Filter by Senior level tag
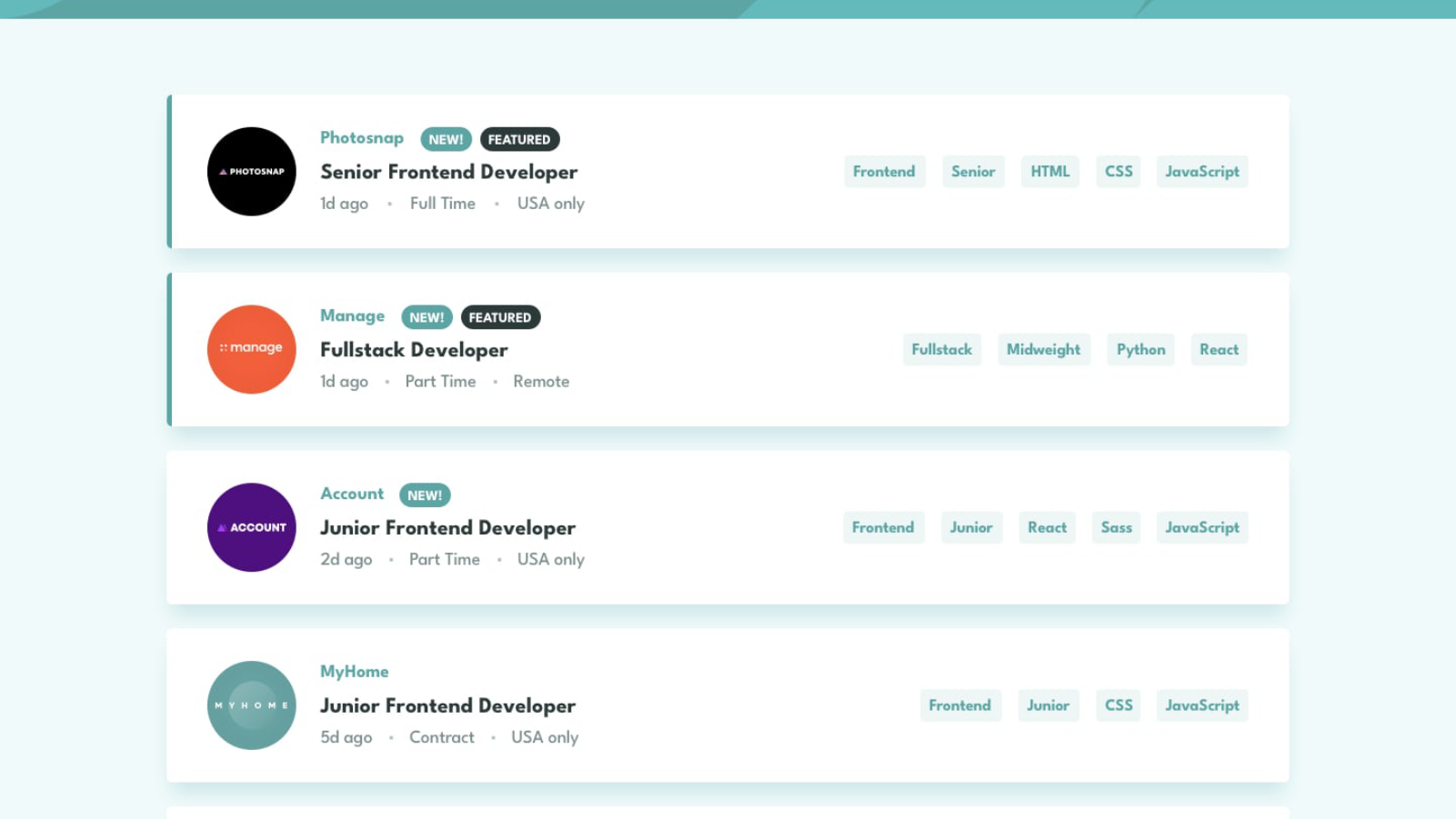This screenshot has height=819, width=1456. [972, 172]
